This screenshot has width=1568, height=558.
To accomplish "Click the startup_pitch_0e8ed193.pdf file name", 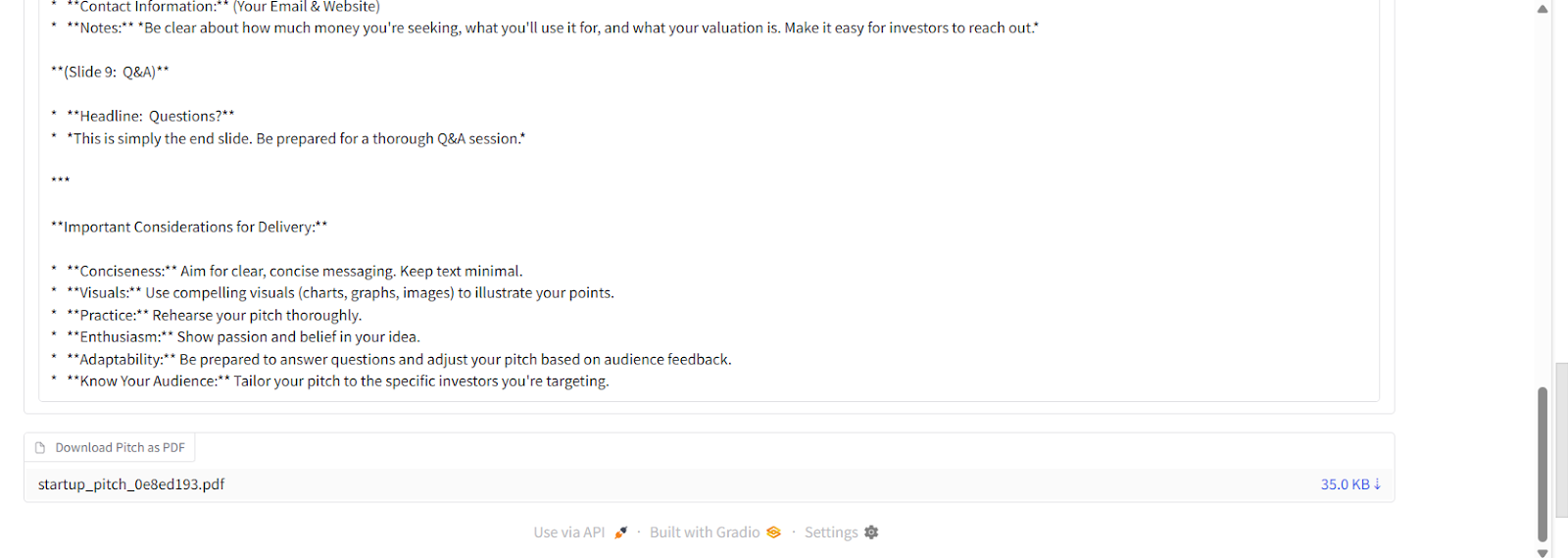I will 131,484.
